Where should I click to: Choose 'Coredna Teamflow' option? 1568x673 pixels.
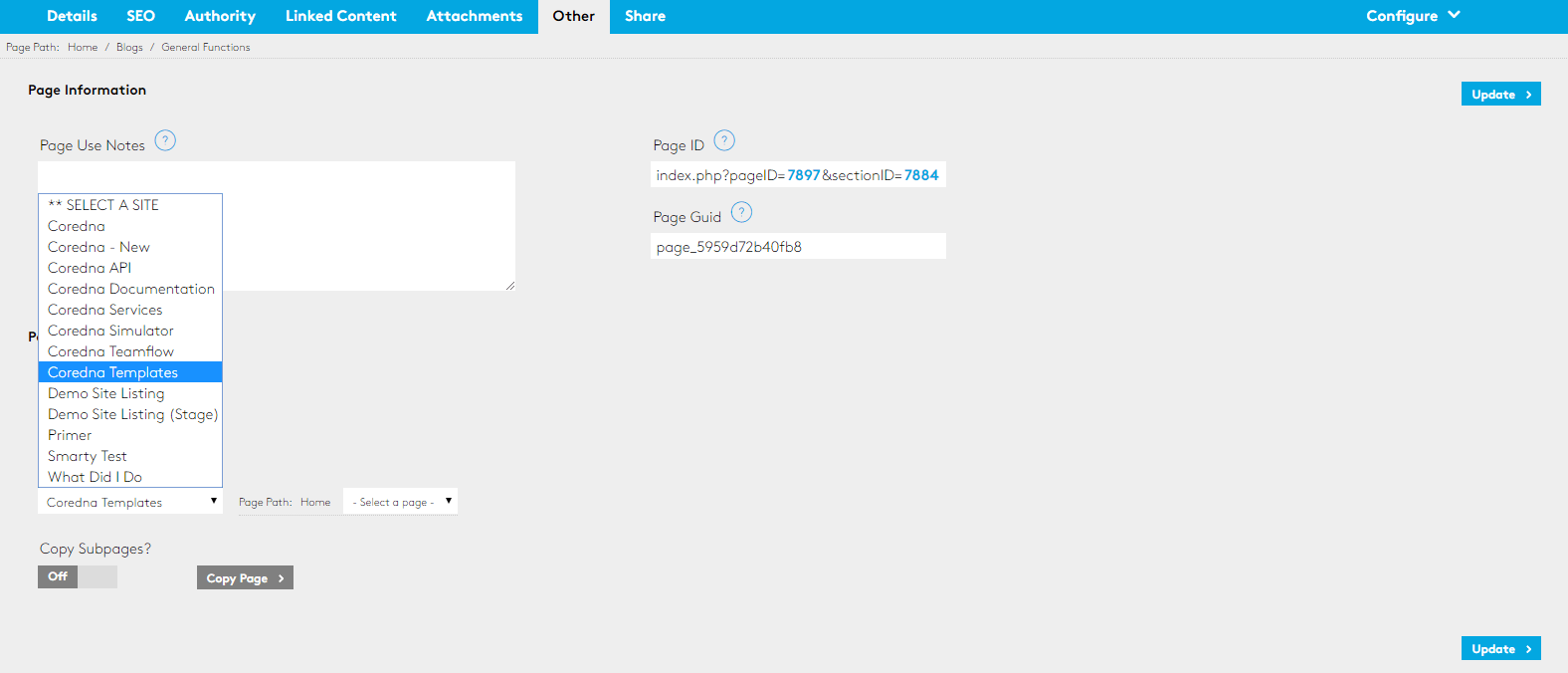[x=130, y=351]
